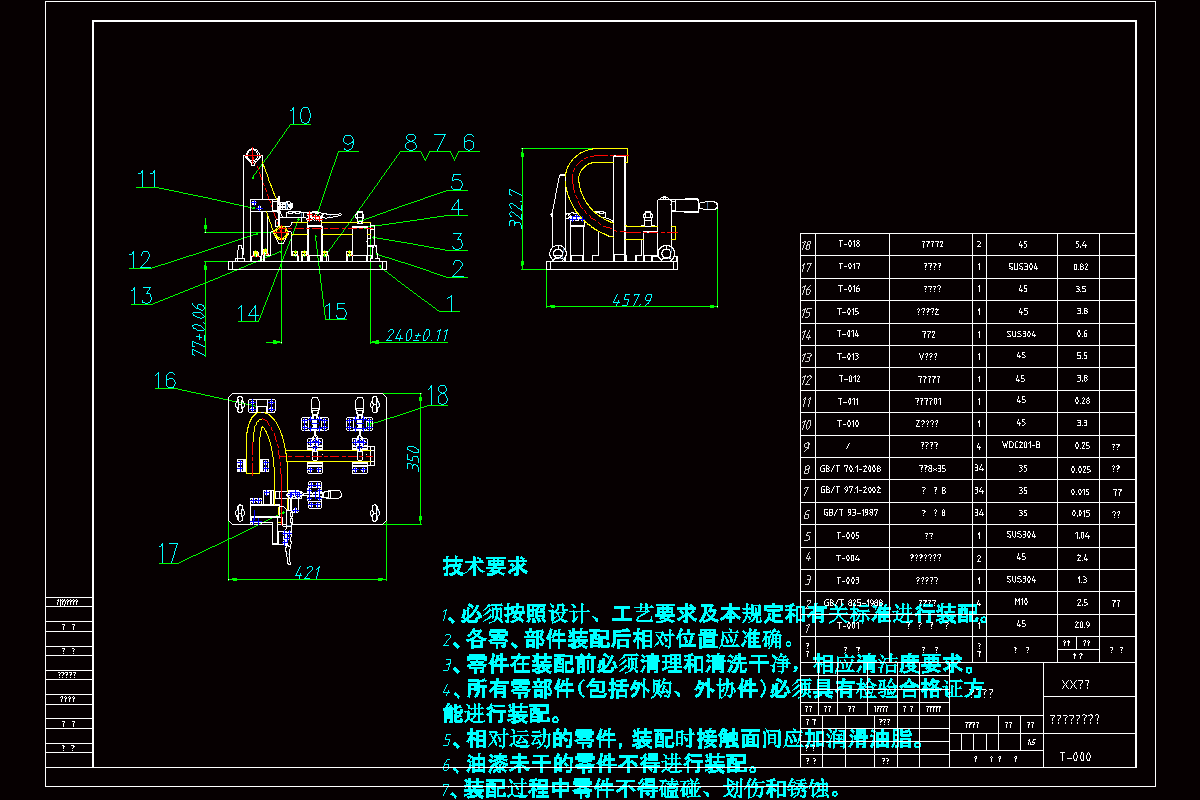This screenshot has height=800, width=1200.
Task: Select the 技术要求 heading
Action: coord(485,566)
